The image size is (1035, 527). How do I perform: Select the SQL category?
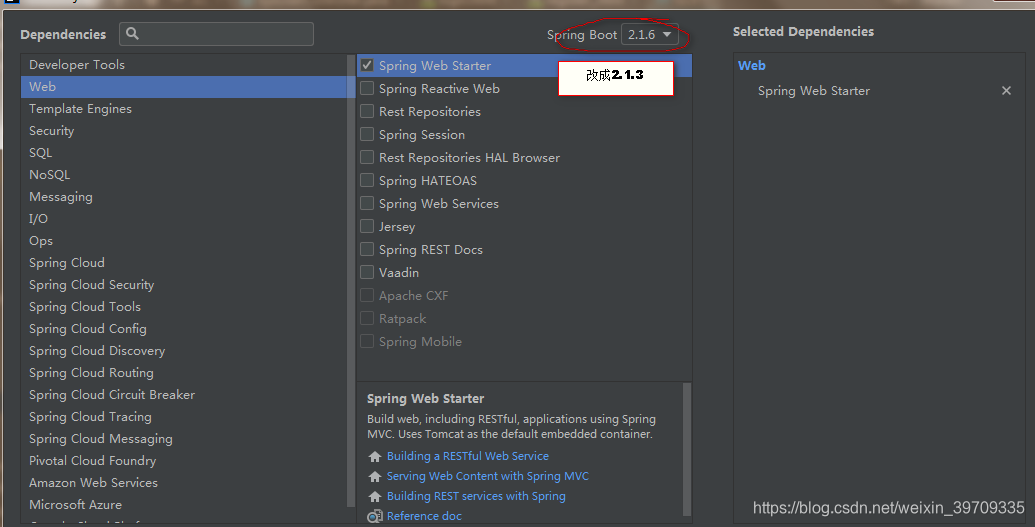(x=184, y=153)
